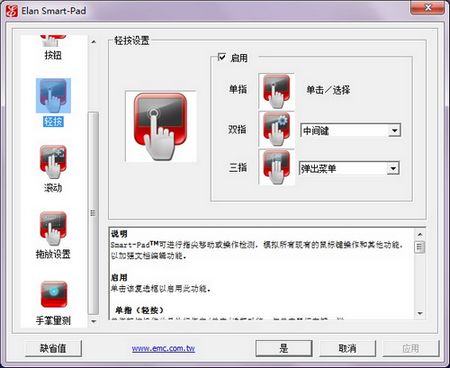Click the 取消 cancel button
The image size is (450, 368).
(347, 348)
